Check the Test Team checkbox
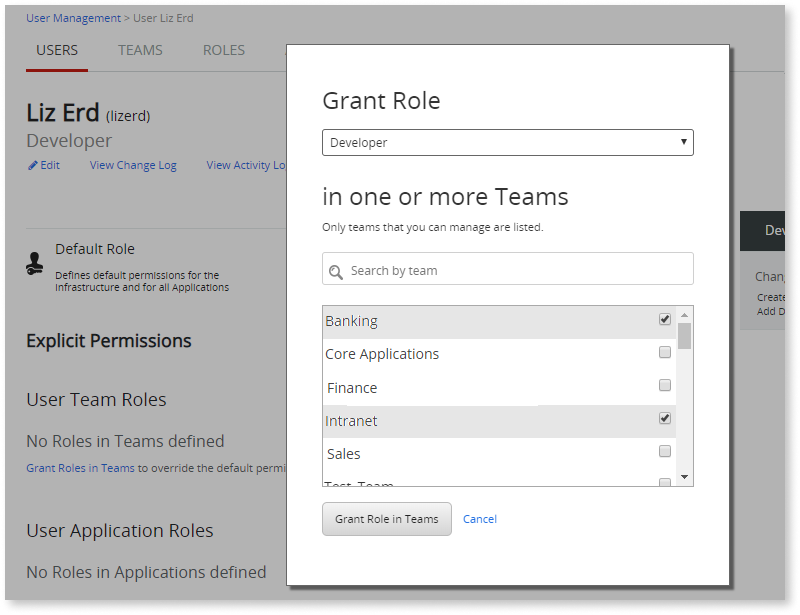This screenshot has height=615, width=800. click(x=664, y=481)
